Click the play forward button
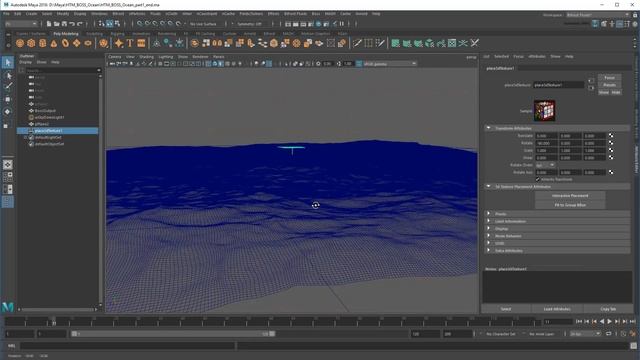 pyautogui.click(x=609, y=322)
